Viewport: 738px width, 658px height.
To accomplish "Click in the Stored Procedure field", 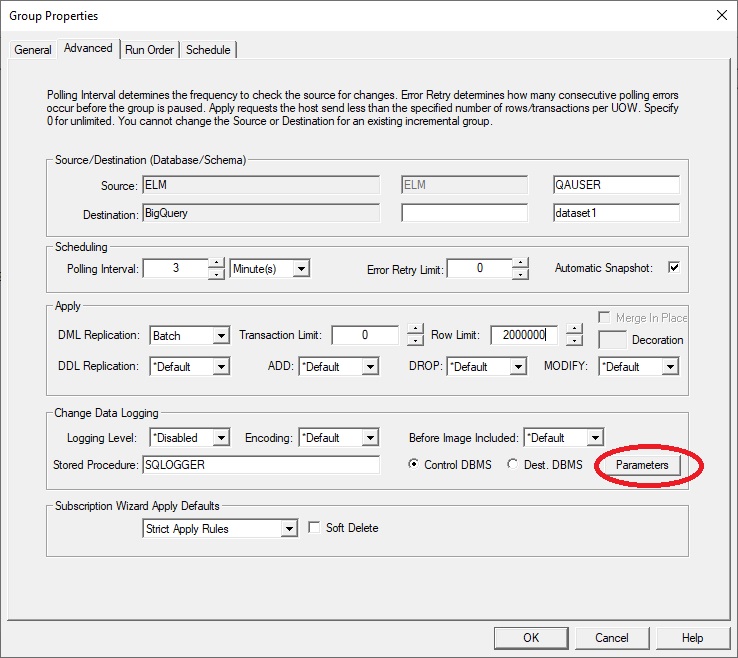I will [x=262, y=465].
